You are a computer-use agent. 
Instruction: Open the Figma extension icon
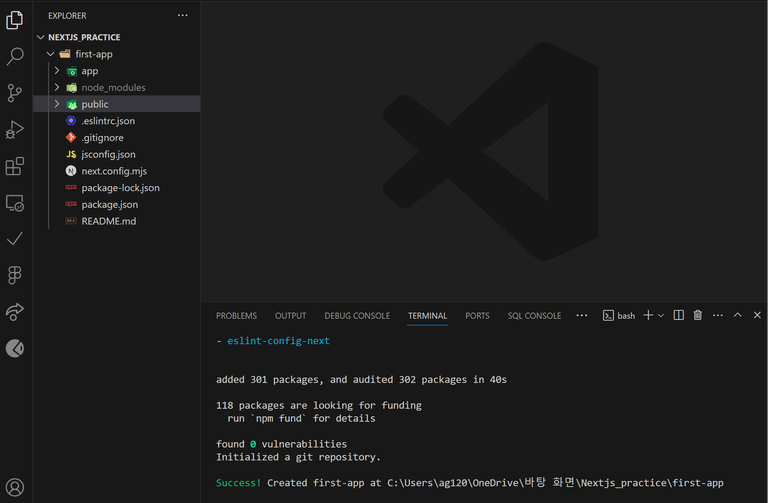[15, 275]
